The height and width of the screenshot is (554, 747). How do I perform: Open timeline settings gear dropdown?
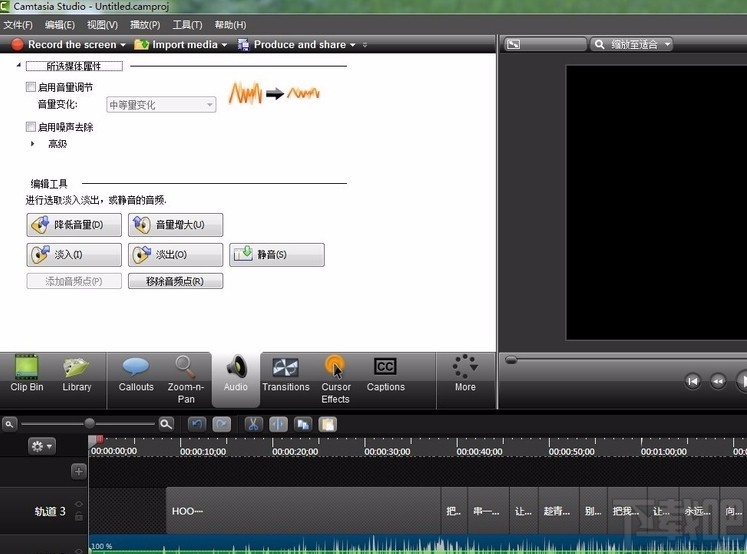[x=41, y=446]
